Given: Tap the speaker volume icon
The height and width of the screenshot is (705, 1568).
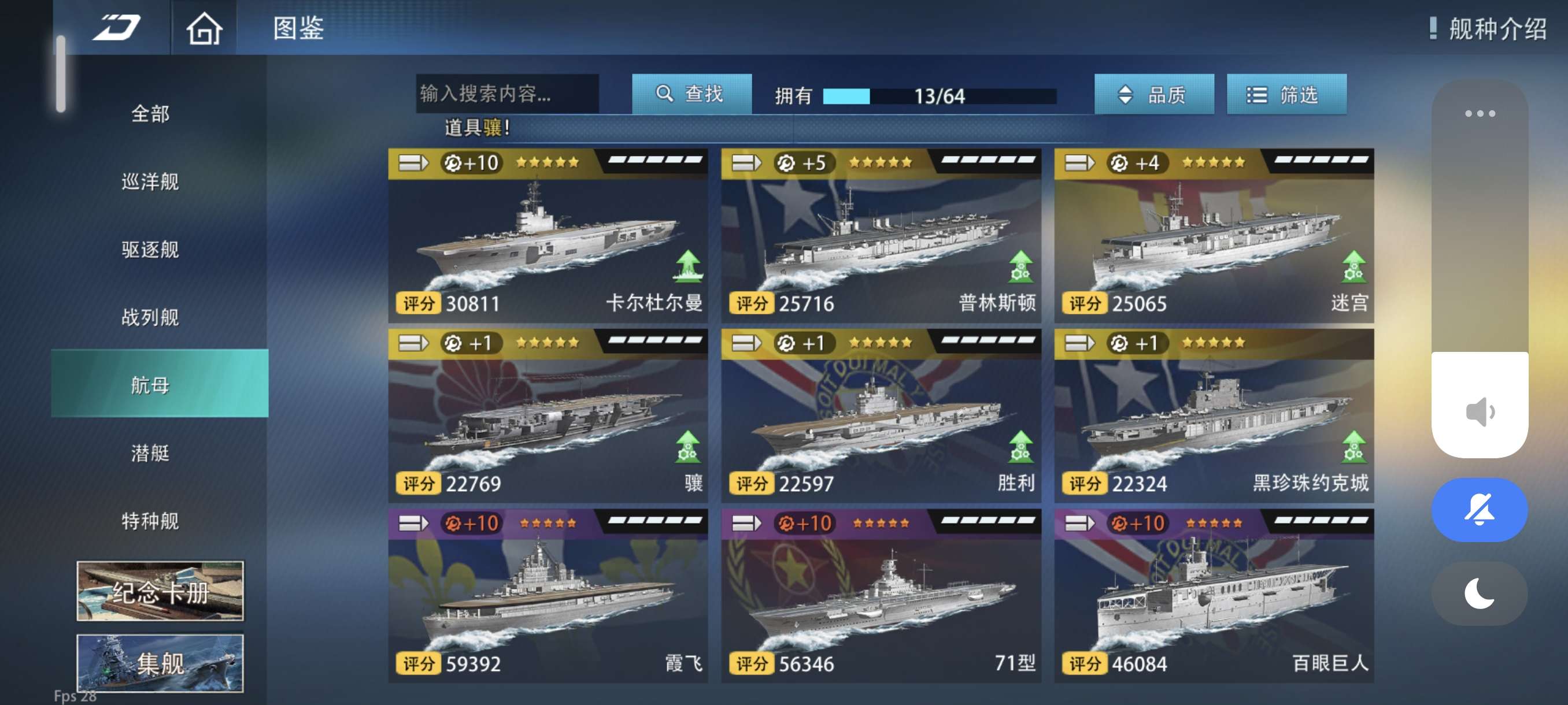Looking at the screenshot, I should [x=1480, y=412].
